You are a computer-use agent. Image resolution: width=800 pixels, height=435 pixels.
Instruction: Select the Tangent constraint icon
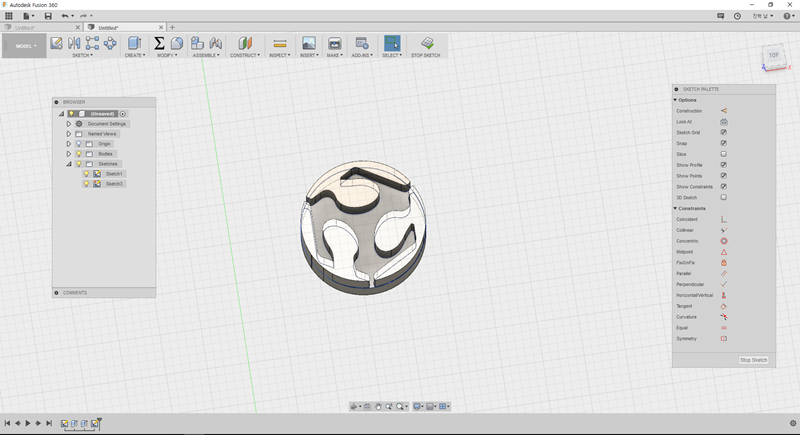[x=723, y=306]
